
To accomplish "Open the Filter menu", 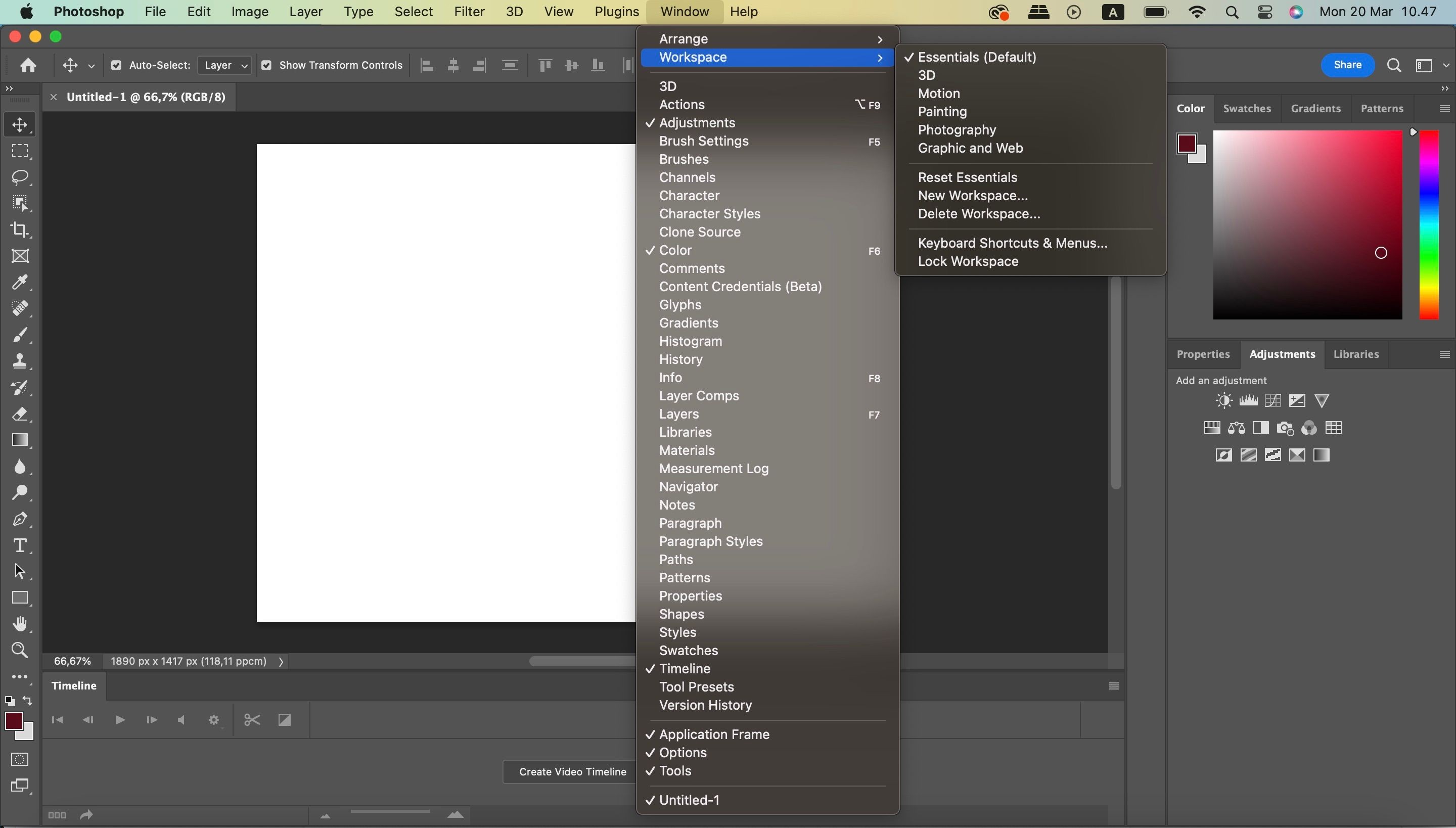I will click(x=469, y=11).
